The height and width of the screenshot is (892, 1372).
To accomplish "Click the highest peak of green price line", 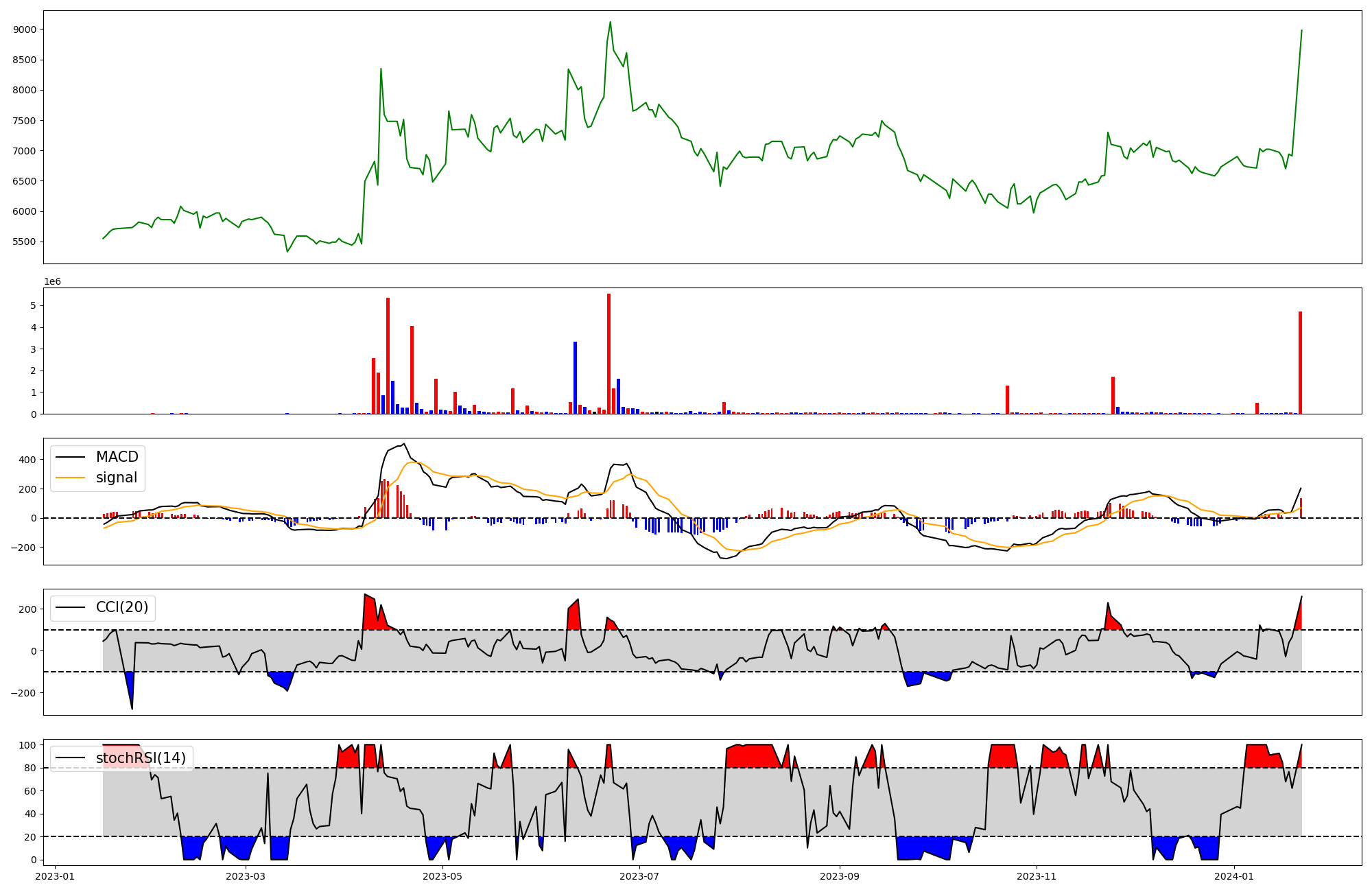I will click(x=611, y=23).
